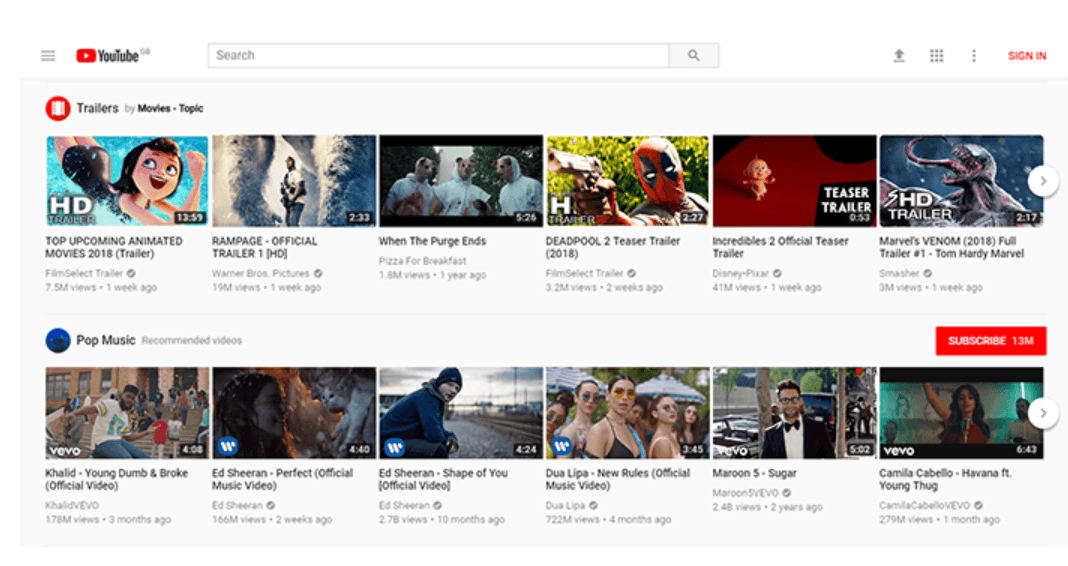The image size is (1068, 566).
Task: Open Maroon 5 - Sugar video title
Action: click(755, 473)
